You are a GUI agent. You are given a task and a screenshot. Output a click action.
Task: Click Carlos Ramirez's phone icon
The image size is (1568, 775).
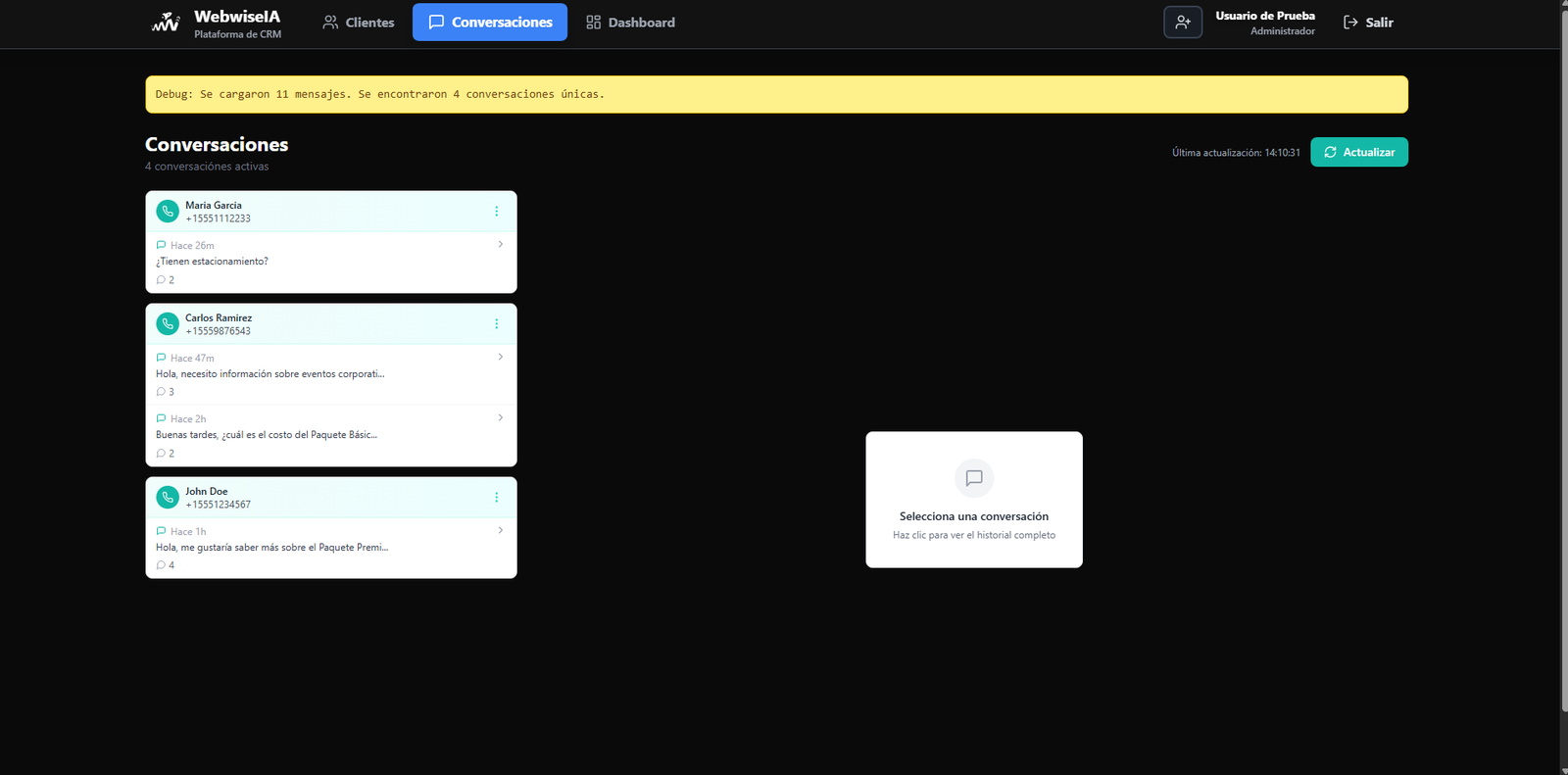pyautogui.click(x=168, y=324)
